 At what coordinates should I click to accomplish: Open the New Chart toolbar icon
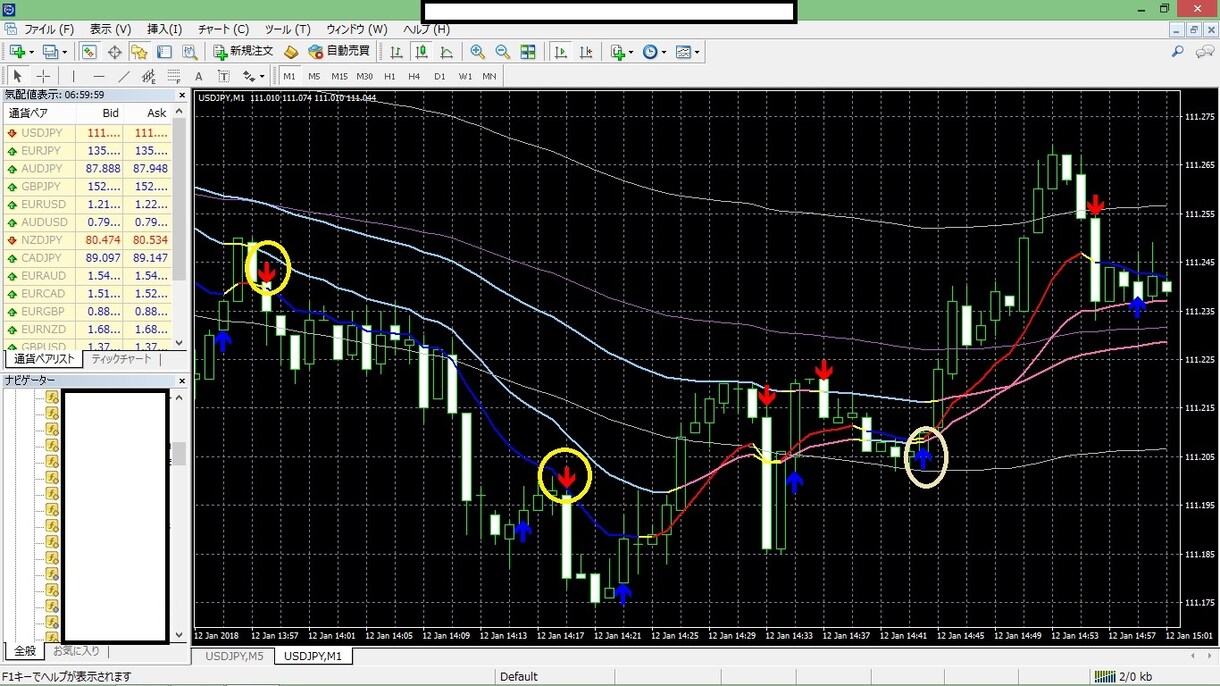point(18,52)
